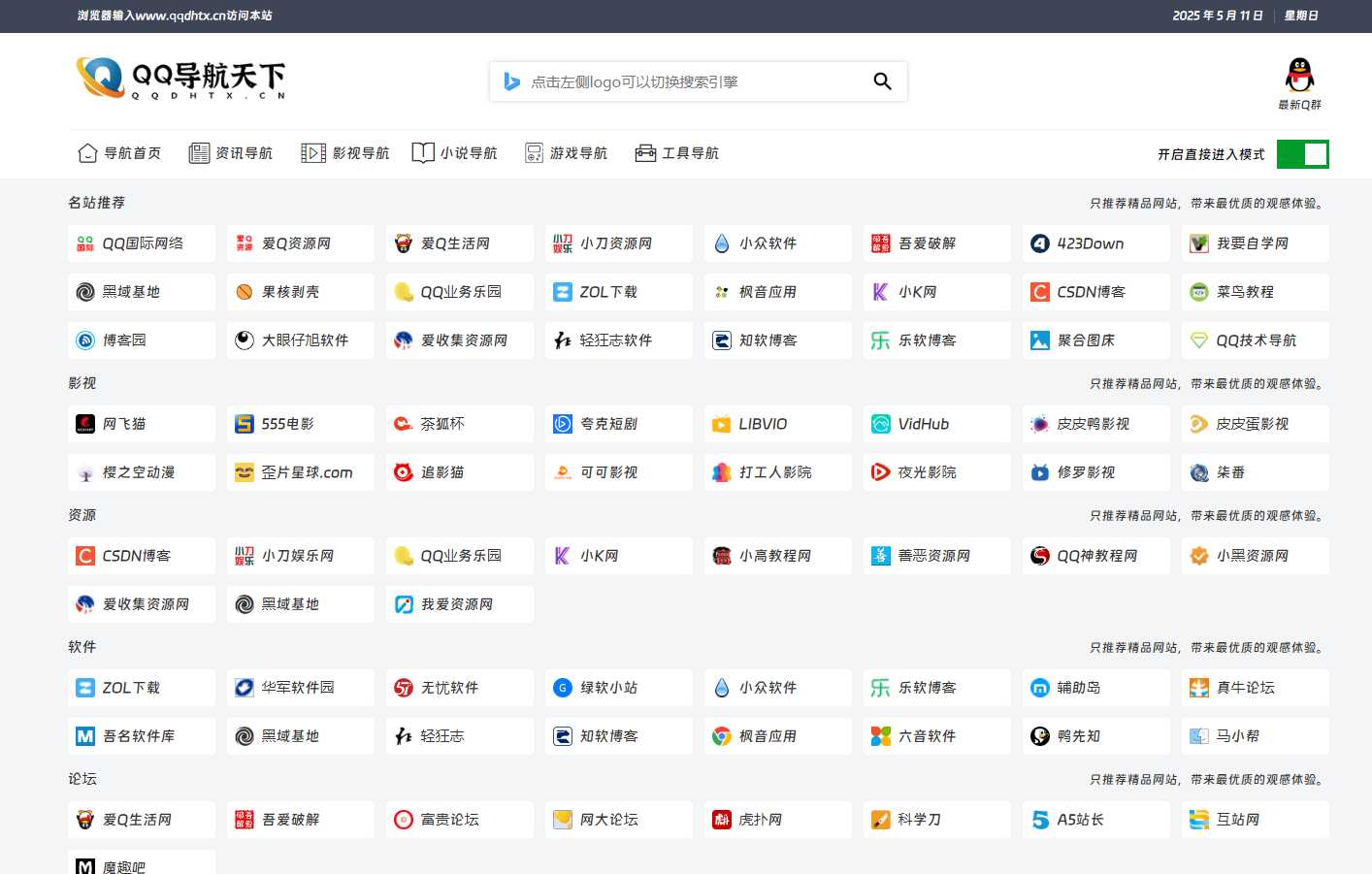Open the QQ导航天下 site logo
This screenshot has width=1372, height=874.
(x=180, y=79)
